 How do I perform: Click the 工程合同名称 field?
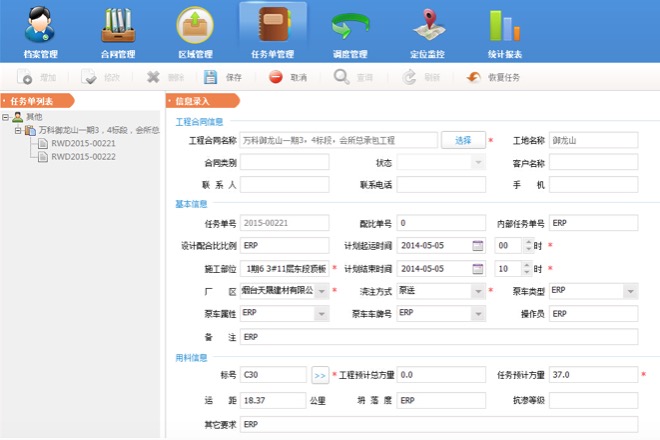click(339, 140)
